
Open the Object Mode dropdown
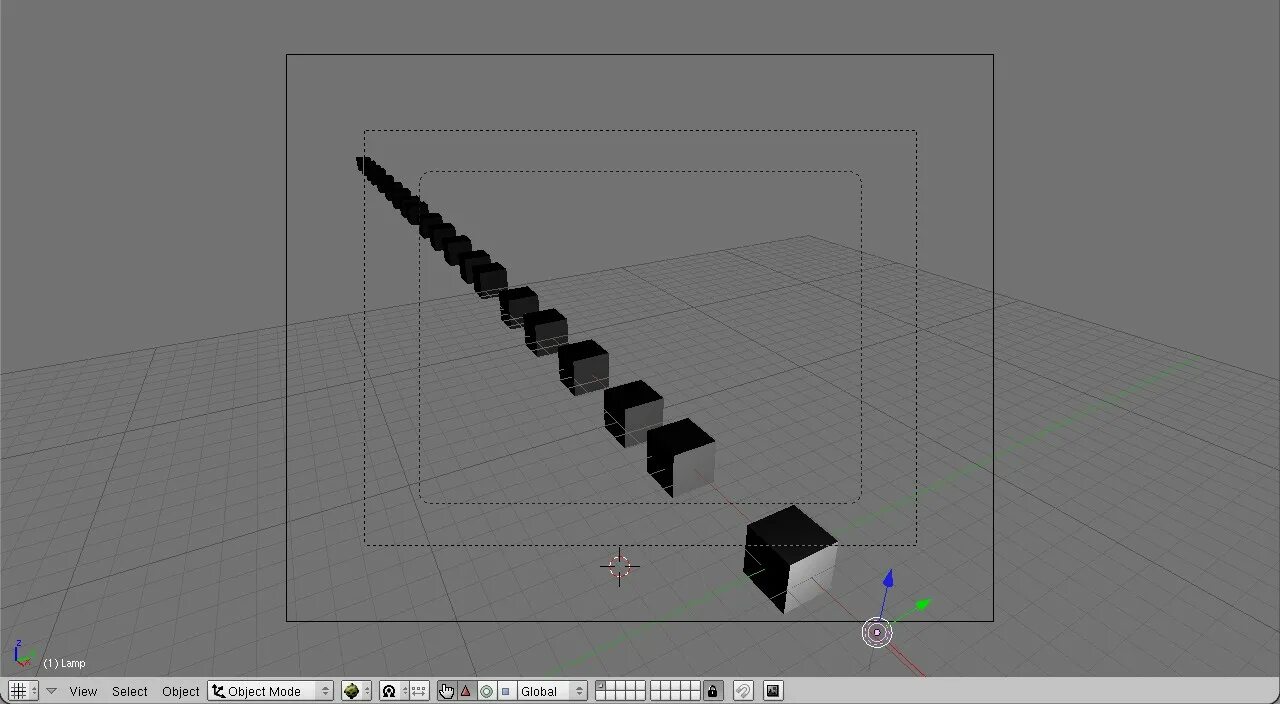(271, 691)
